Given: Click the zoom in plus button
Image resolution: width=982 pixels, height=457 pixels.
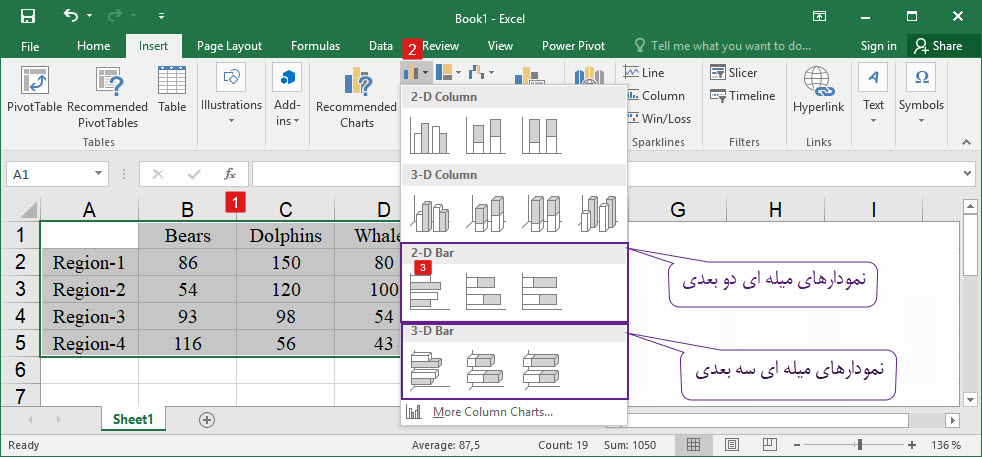Looking at the screenshot, I should (912, 444).
